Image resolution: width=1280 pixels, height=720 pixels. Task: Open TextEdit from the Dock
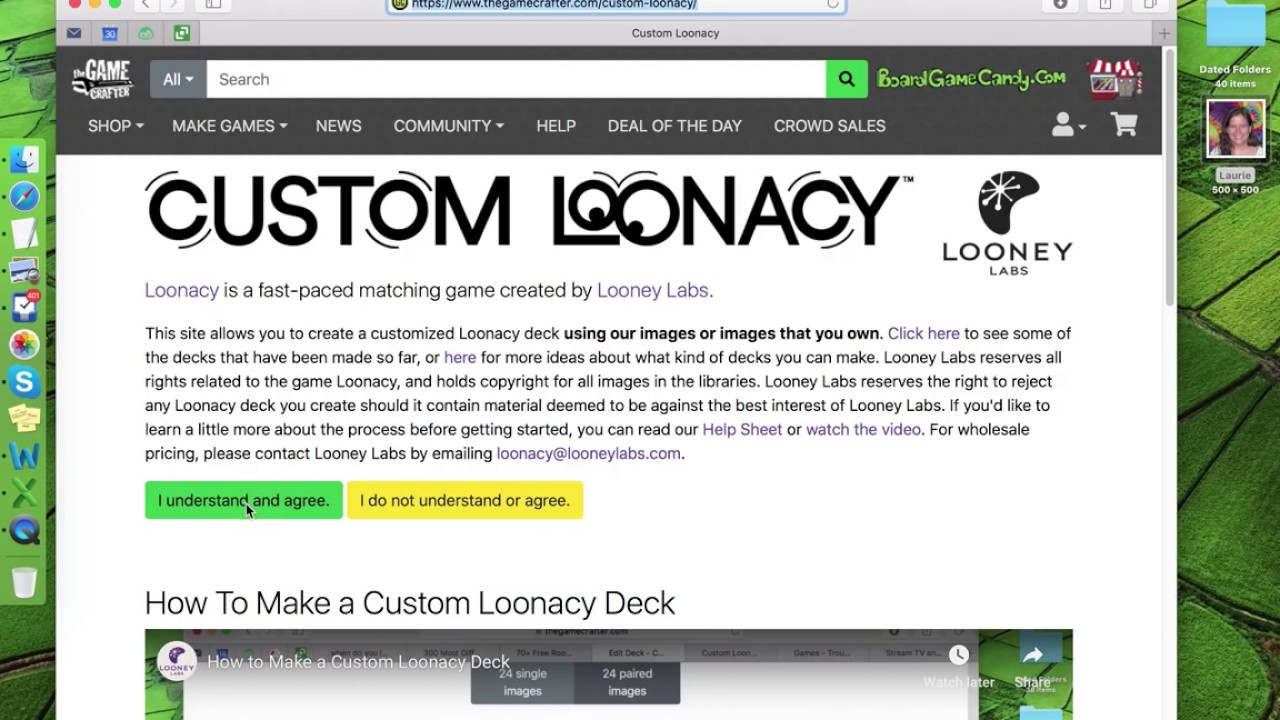pos(25,234)
